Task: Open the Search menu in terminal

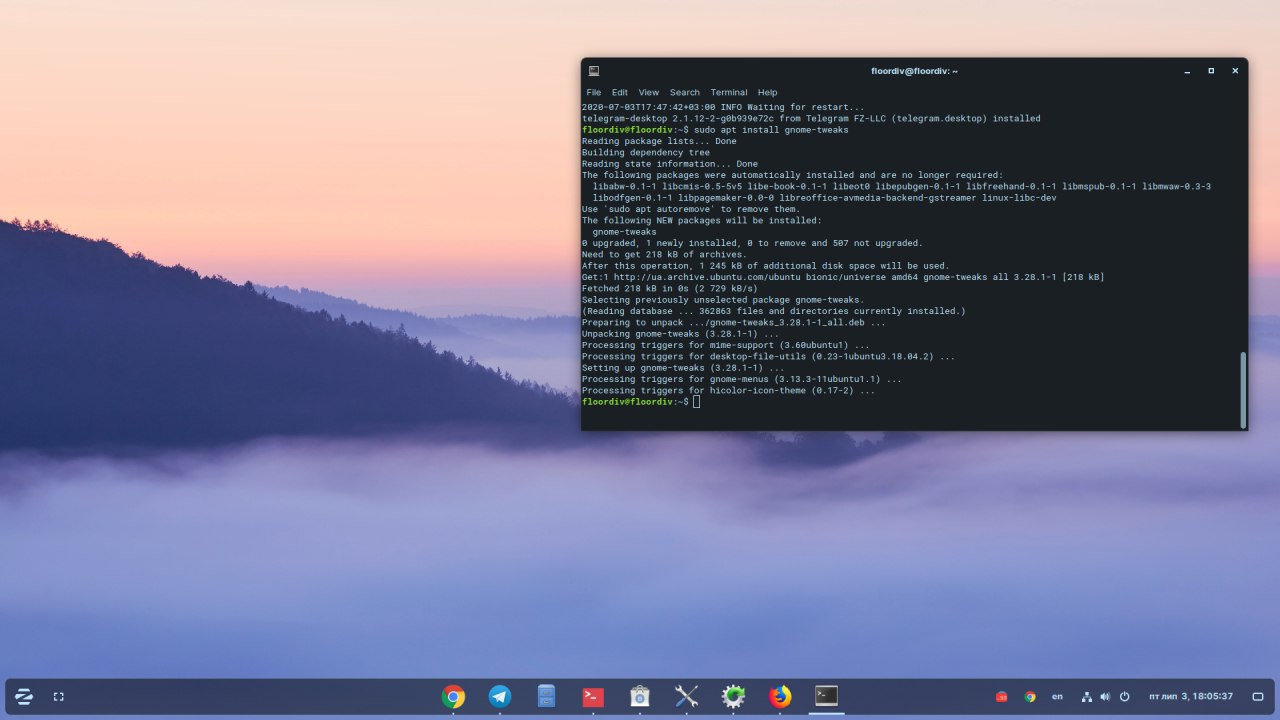Action: 685,92
